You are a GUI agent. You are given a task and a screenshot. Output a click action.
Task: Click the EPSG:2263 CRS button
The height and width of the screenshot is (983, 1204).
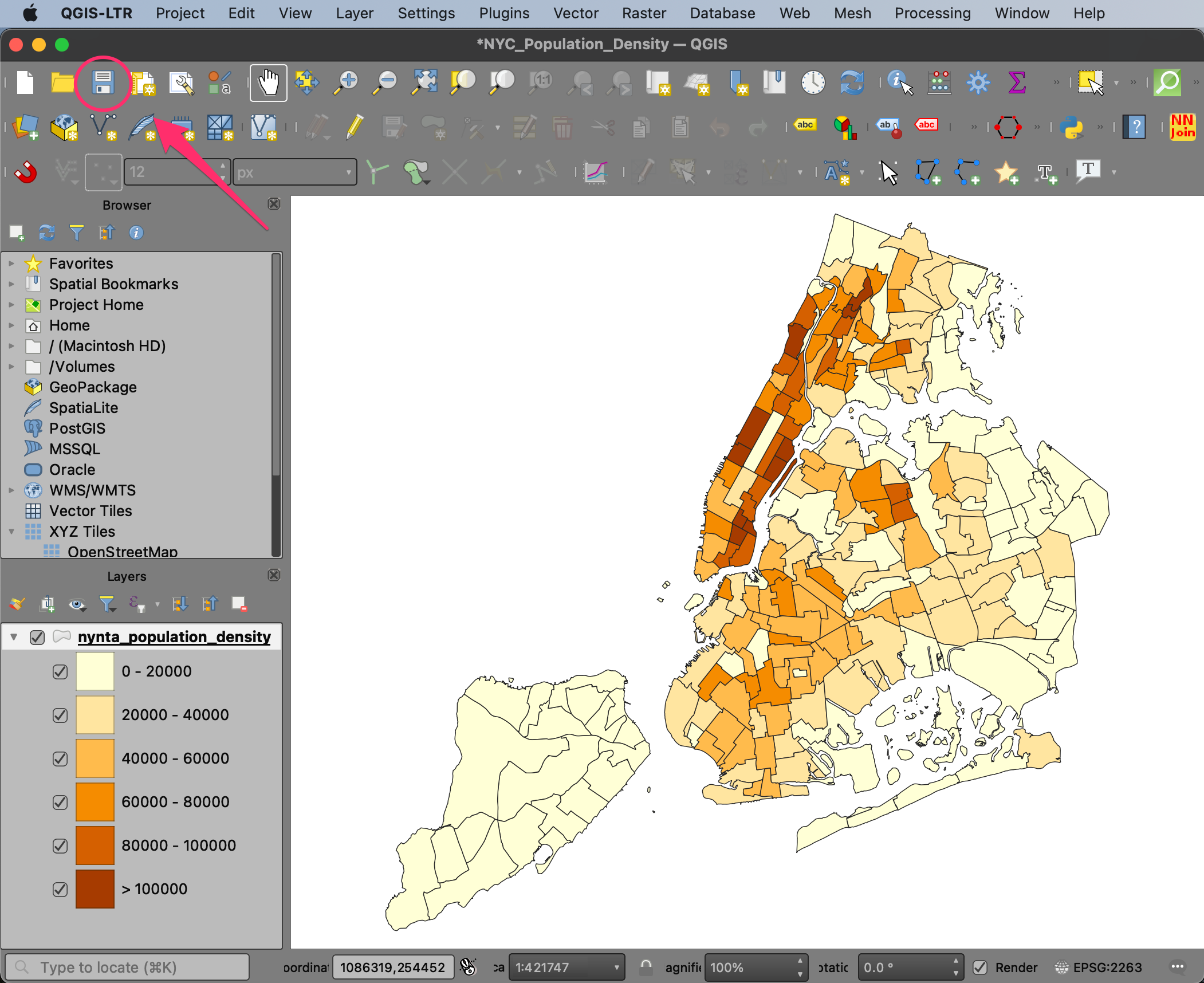(1099, 968)
